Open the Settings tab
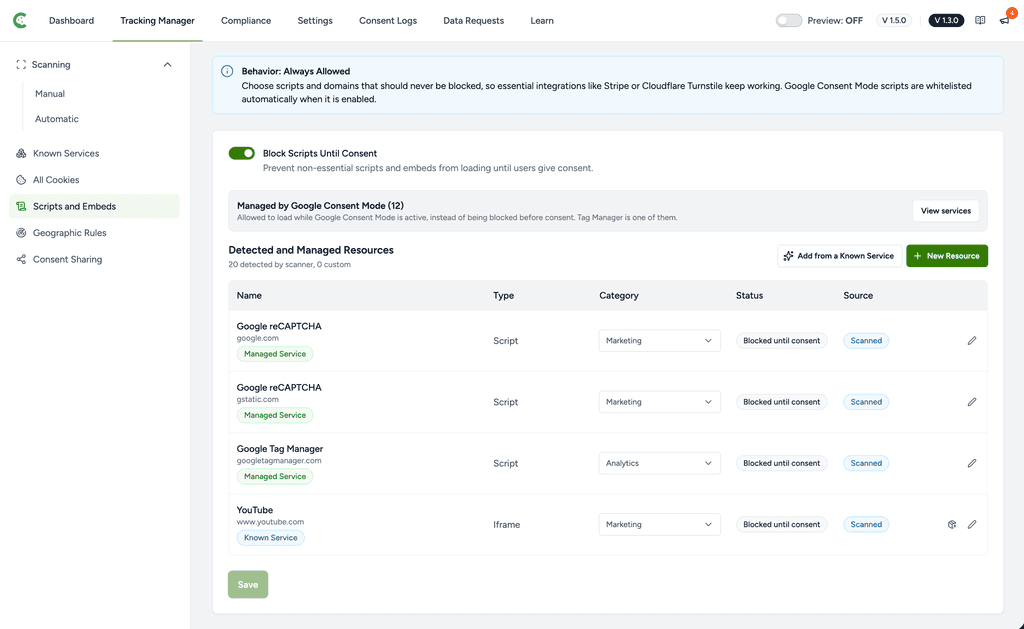The width and height of the screenshot is (1024, 629). (x=315, y=20)
